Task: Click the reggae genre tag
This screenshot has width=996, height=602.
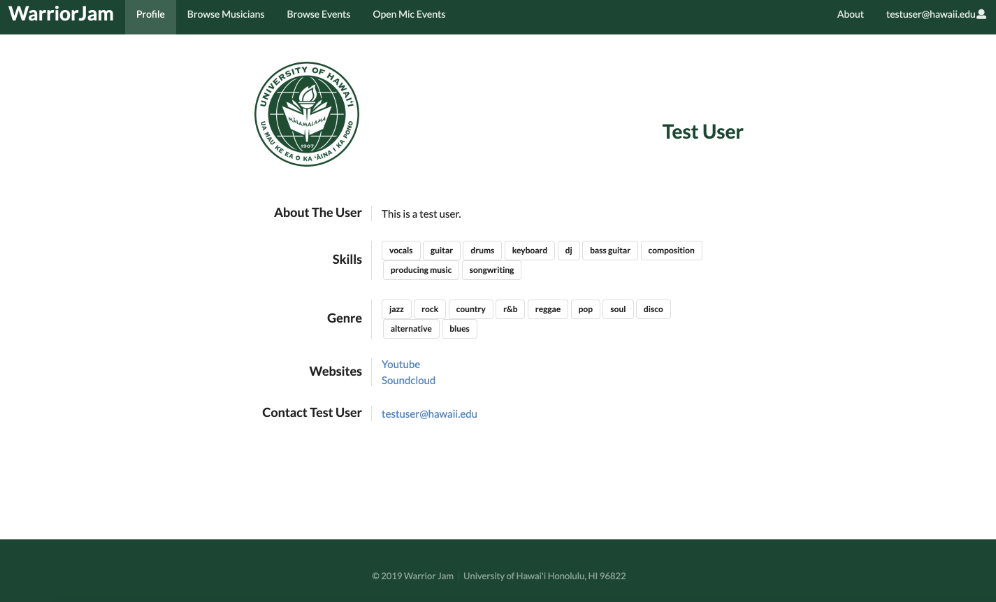Action: pos(548,309)
